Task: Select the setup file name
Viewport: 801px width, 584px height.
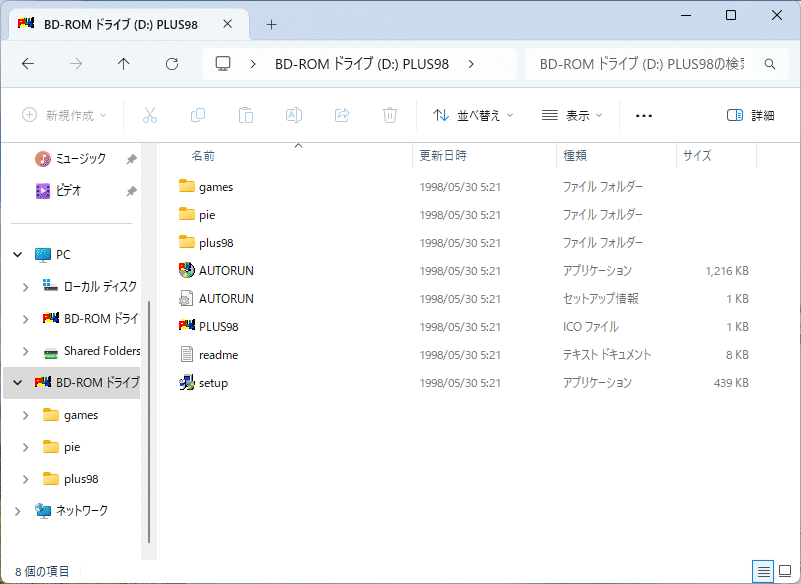Action: coord(214,383)
